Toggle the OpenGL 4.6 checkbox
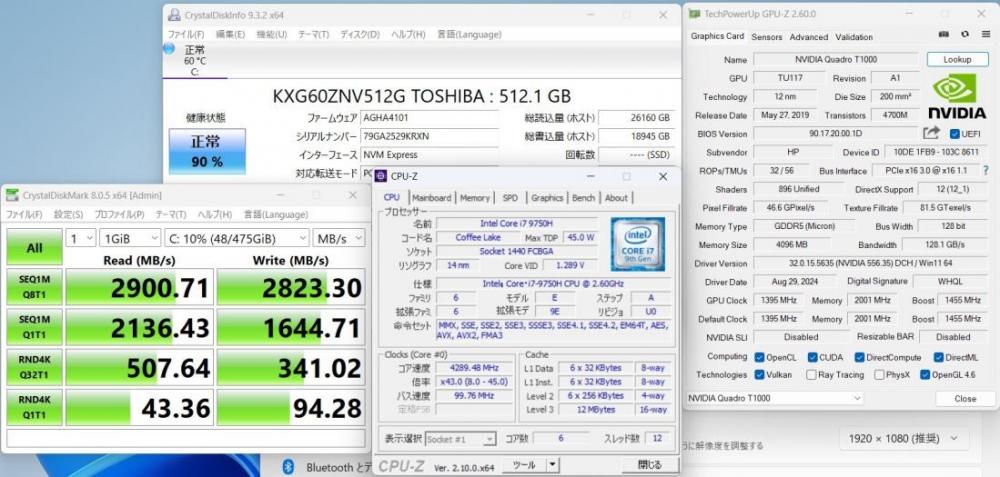Viewport: 1000px width, 477px height. coord(925,375)
